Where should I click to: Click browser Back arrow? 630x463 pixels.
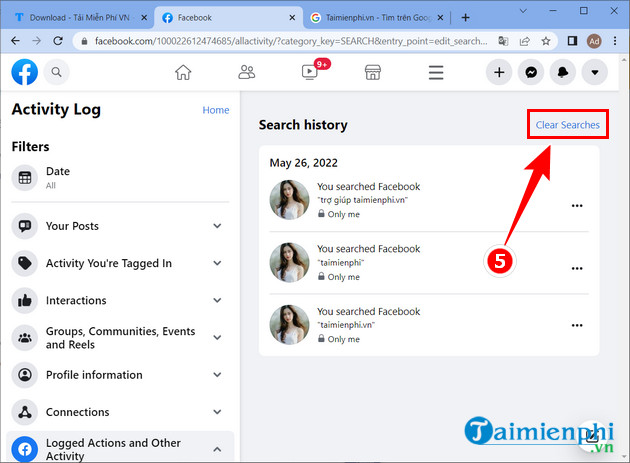(15, 41)
